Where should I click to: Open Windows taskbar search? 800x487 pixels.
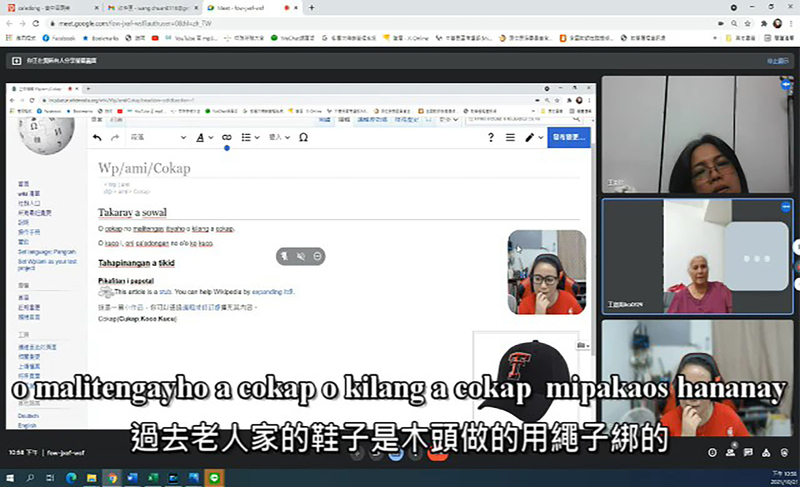[30, 478]
